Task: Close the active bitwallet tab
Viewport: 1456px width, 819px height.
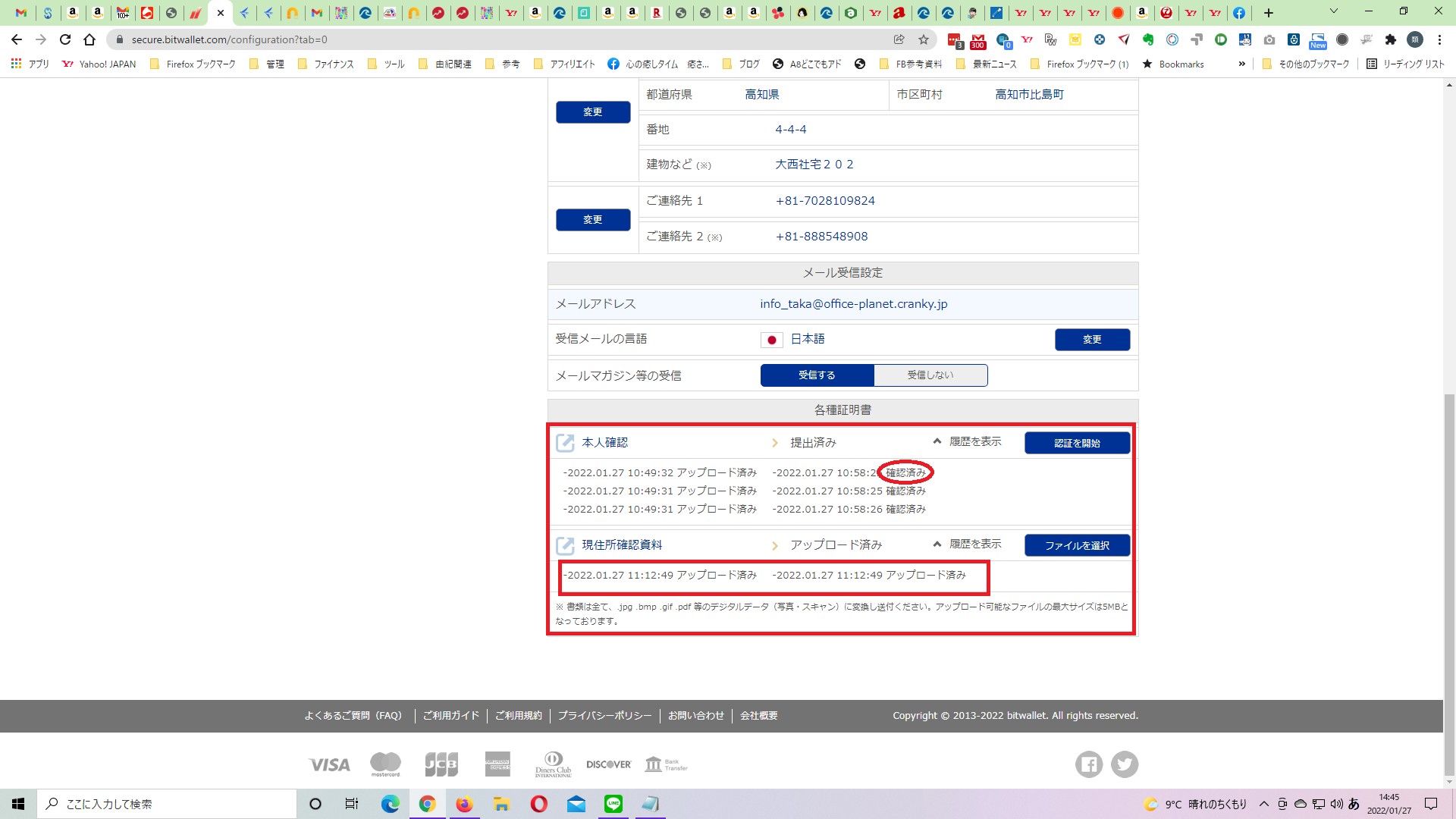Action: coord(221,13)
